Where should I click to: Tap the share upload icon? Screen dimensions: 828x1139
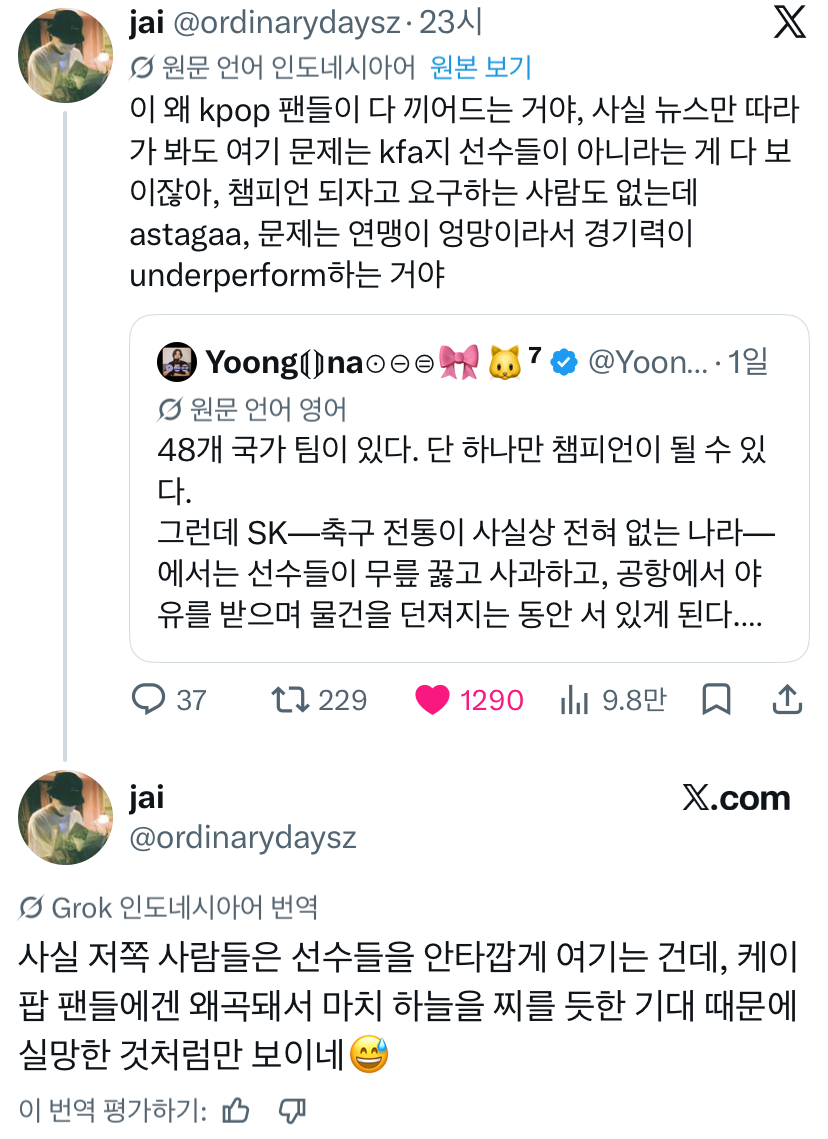[x=787, y=699]
